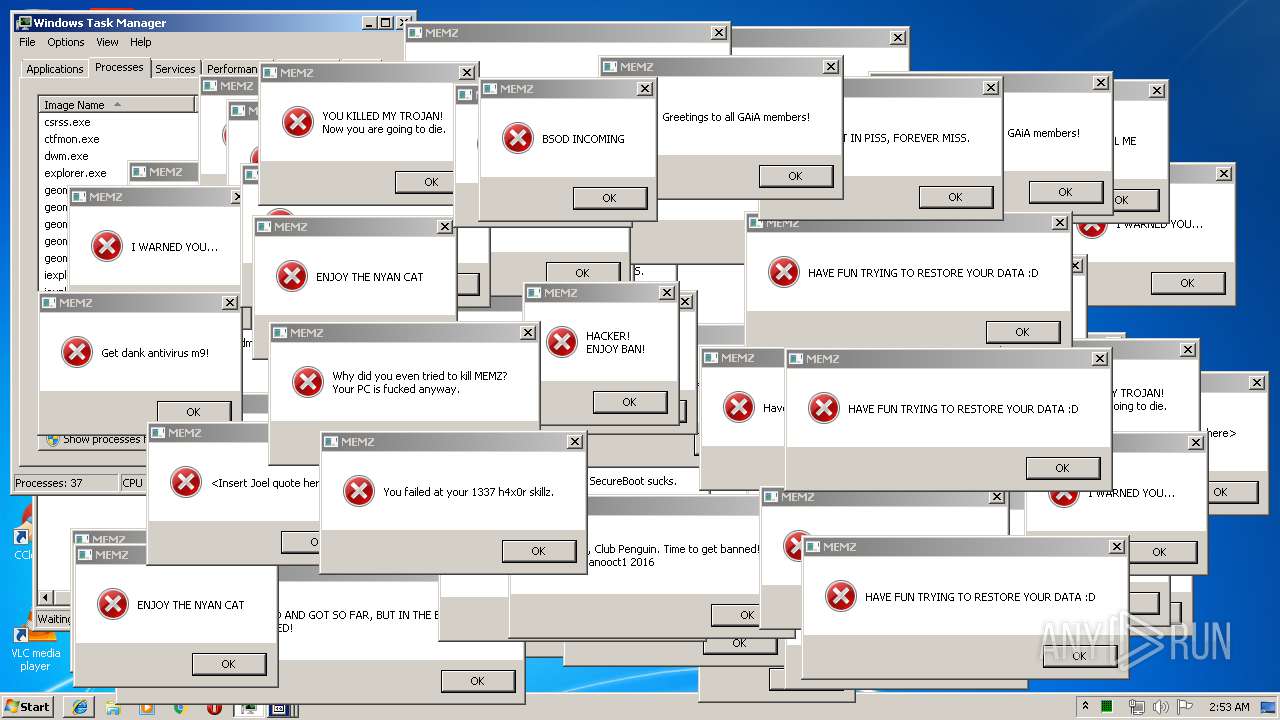Click the network tray icon
Image resolution: width=1280 pixels, height=720 pixels.
[1136, 707]
